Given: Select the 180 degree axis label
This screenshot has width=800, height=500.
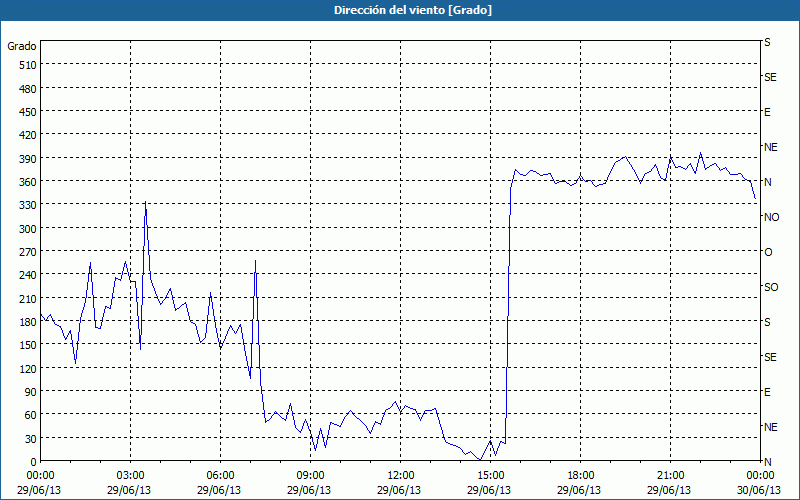Looking at the screenshot, I should pyautogui.click(x=29, y=322).
